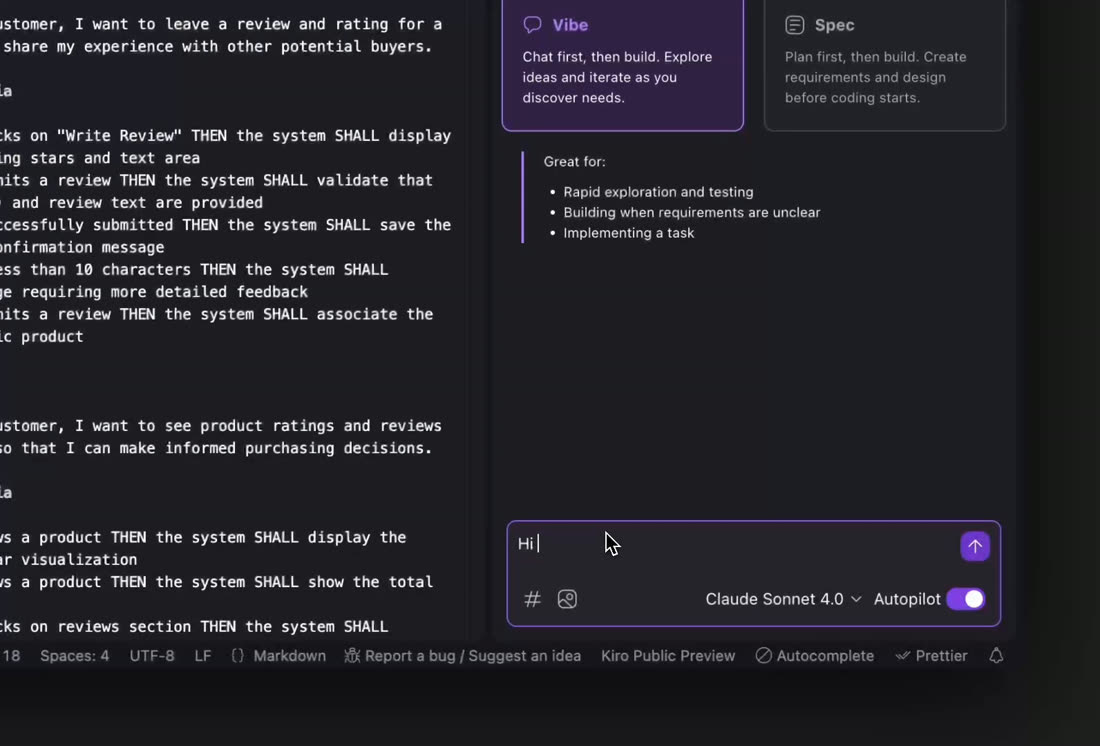Toggle Autocomplete in the status bar
Image resolution: width=1100 pixels, height=746 pixels.
pyautogui.click(x=814, y=655)
